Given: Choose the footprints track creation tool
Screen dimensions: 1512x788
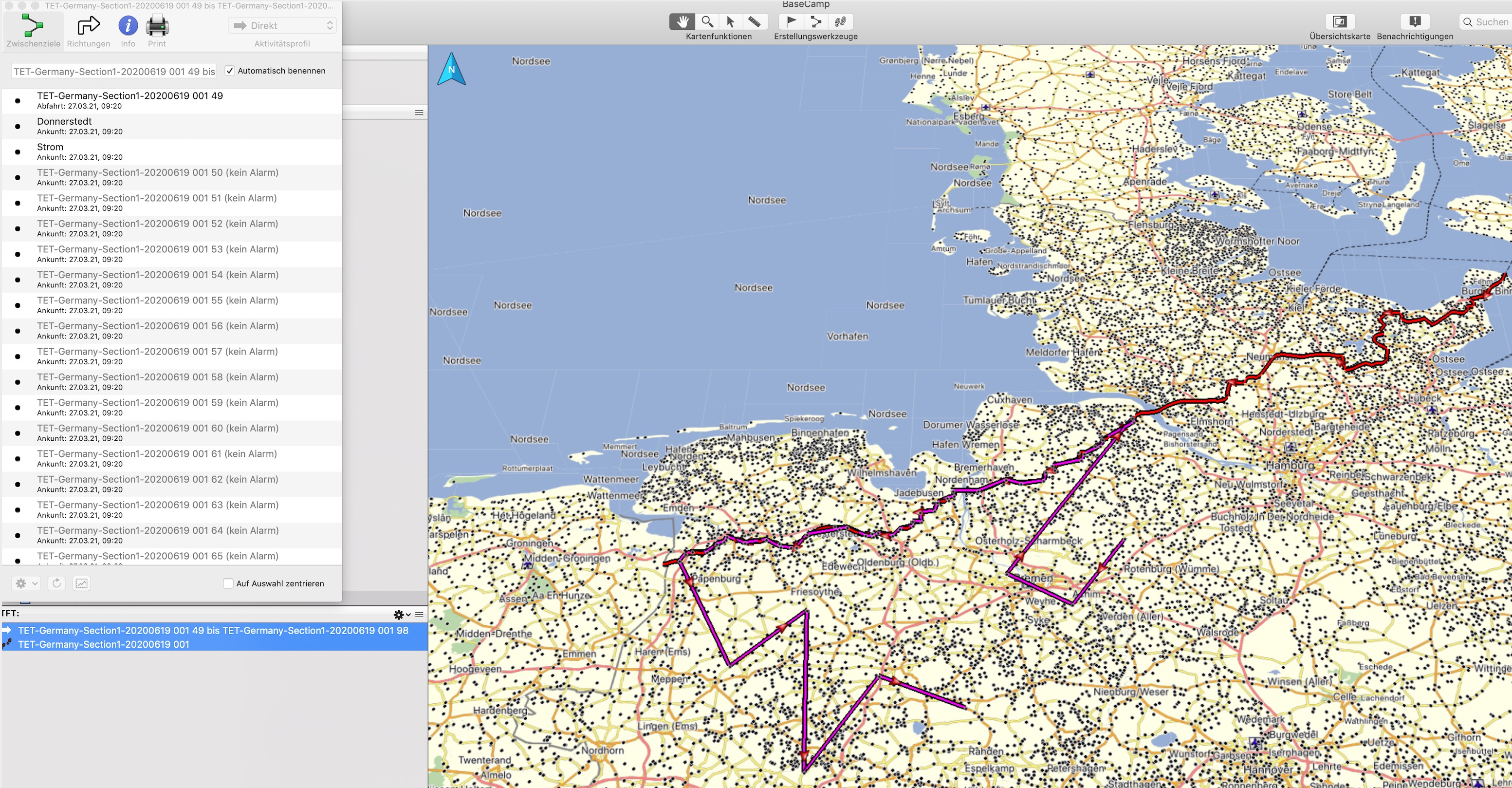Looking at the screenshot, I should click(841, 22).
